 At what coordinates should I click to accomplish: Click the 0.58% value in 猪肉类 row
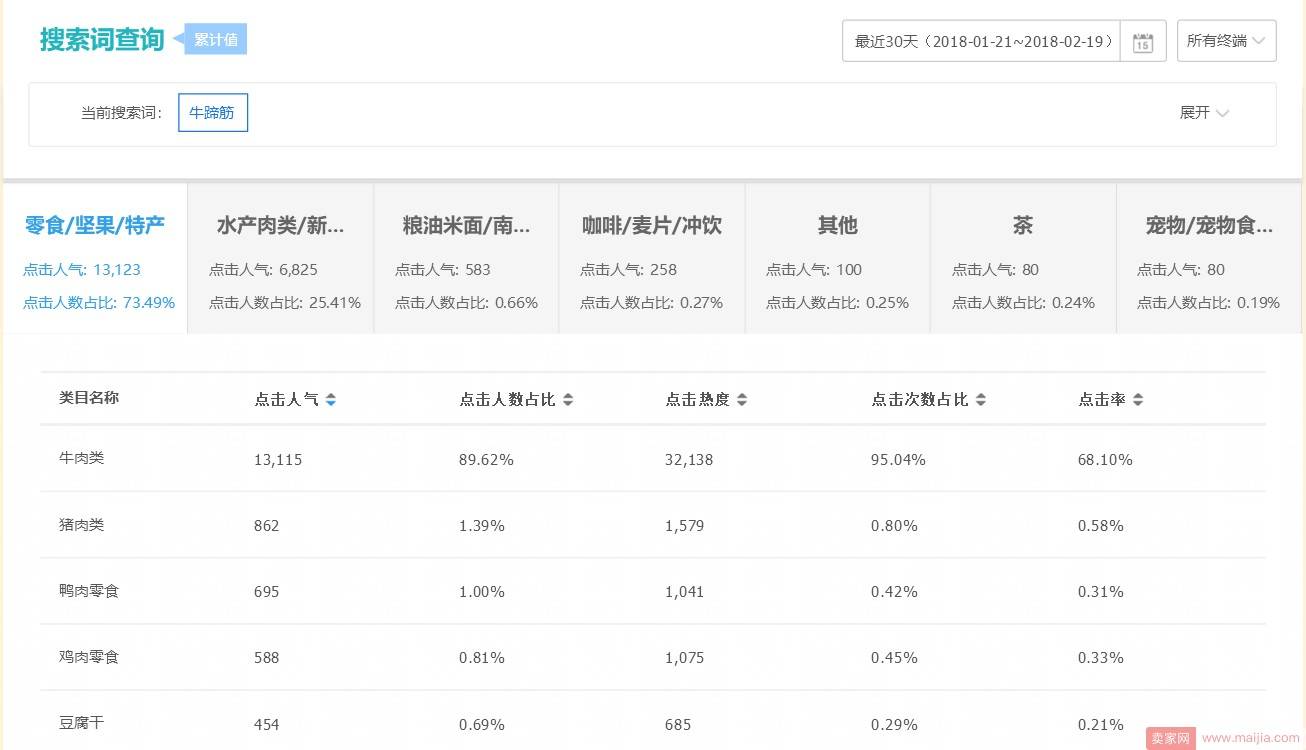pos(1101,526)
